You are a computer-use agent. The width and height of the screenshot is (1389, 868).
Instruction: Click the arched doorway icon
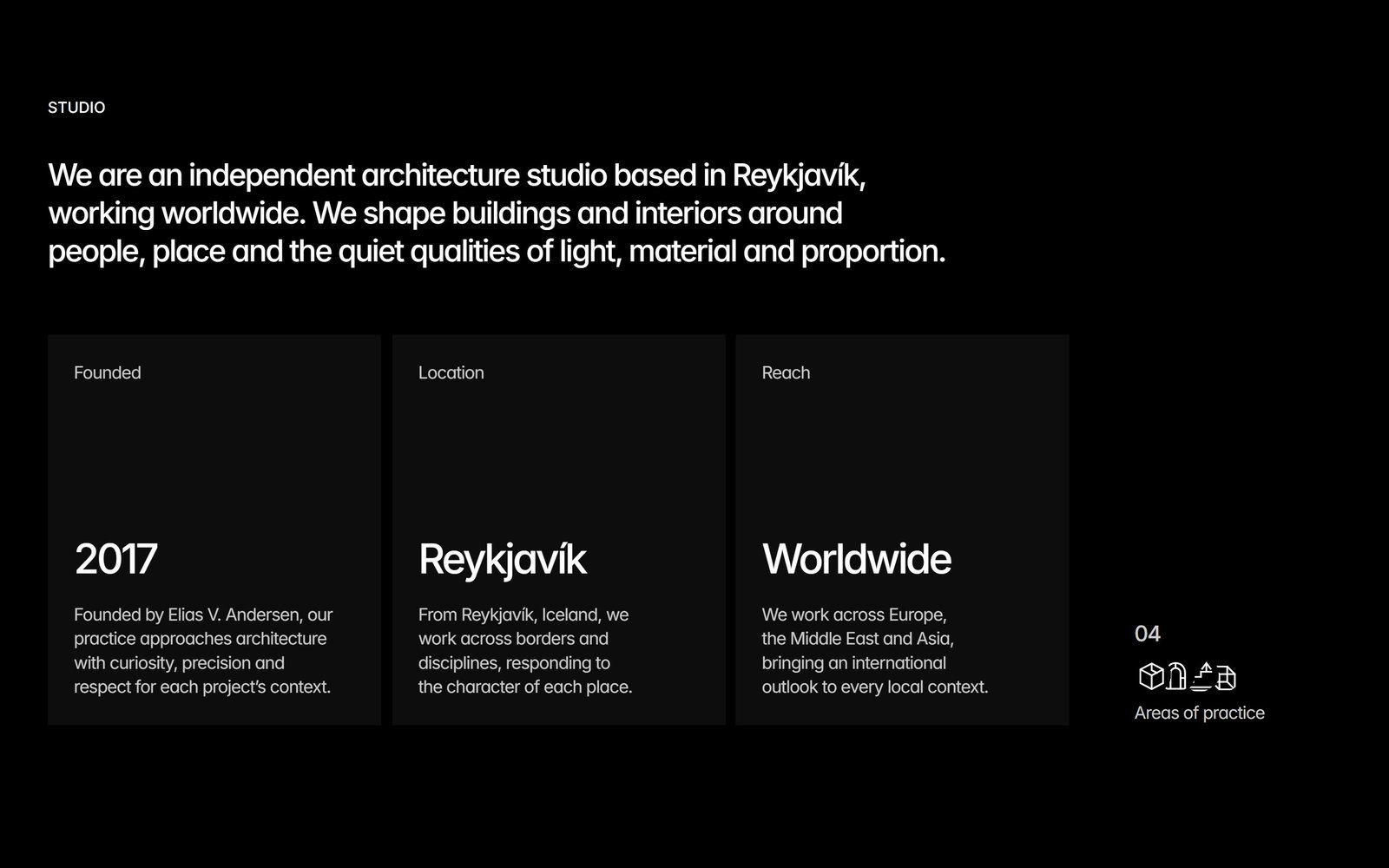click(x=1175, y=676)
